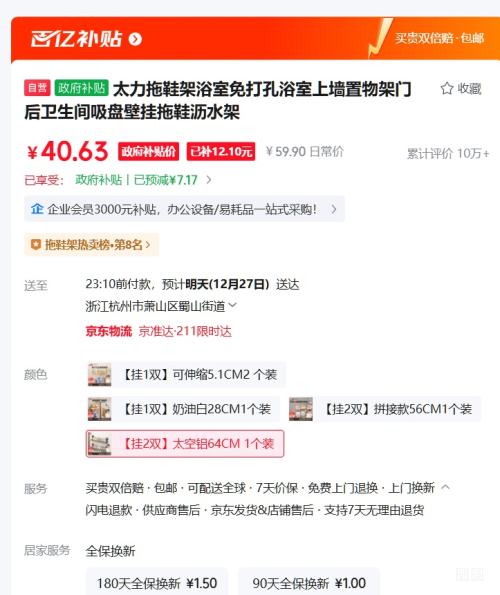Click the 政府补贴 green tag
Viewport: 500px width, 595px height.
pyautogui.click(x=81, y=88)
